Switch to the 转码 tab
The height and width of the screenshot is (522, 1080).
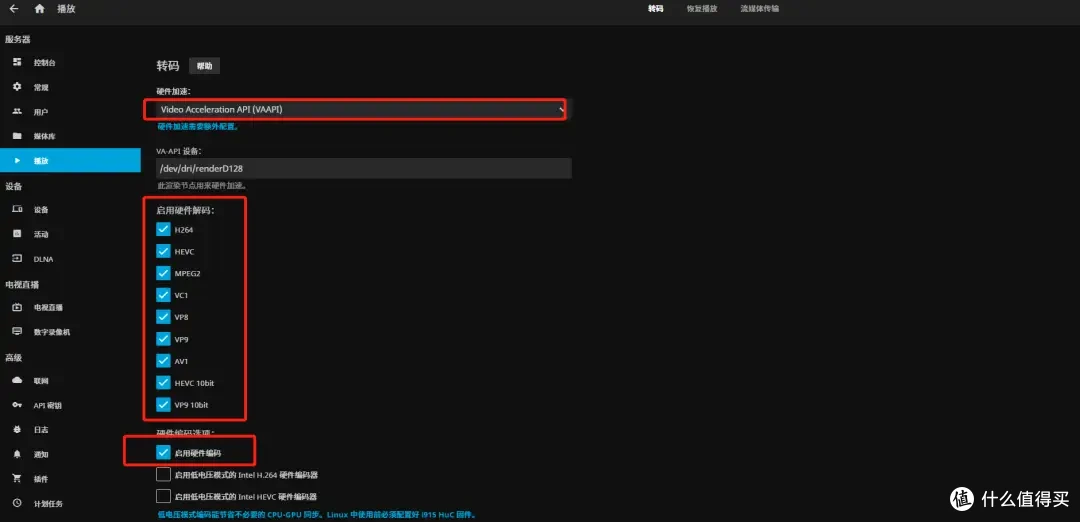[656, 9]
